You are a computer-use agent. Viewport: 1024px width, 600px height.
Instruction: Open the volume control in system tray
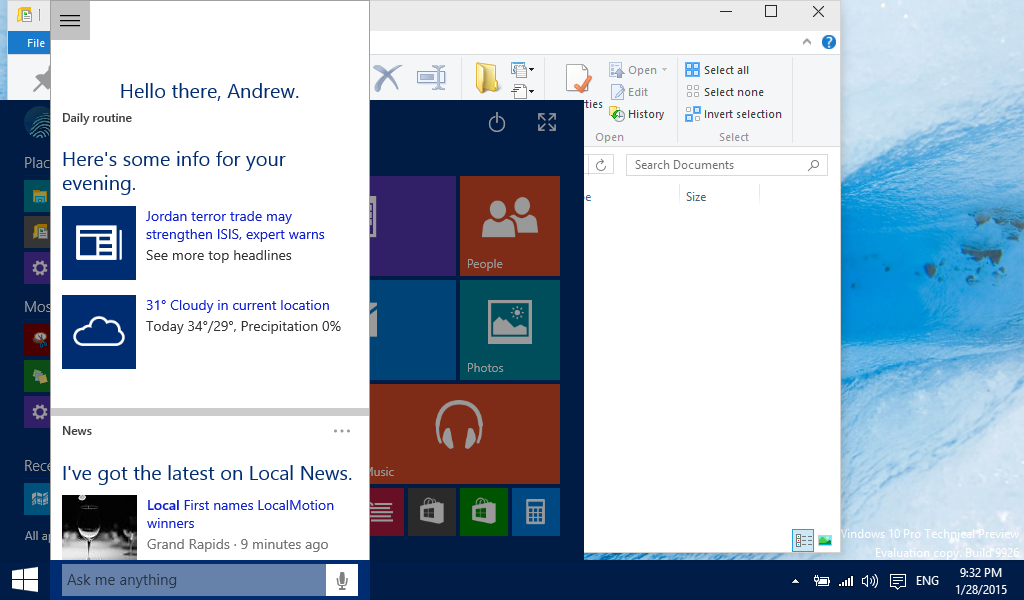[870, 580]
